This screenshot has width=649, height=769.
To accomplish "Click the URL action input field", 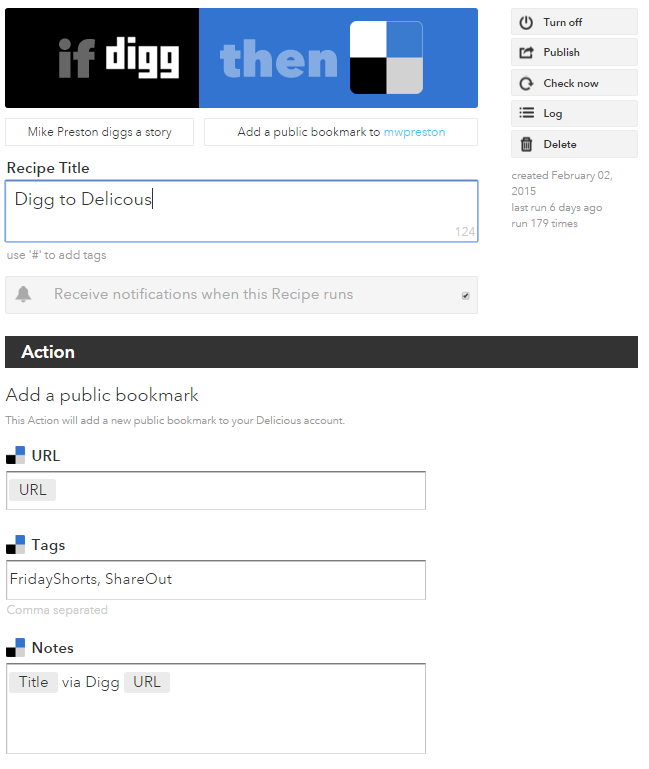I will click(x=216, y=490).
